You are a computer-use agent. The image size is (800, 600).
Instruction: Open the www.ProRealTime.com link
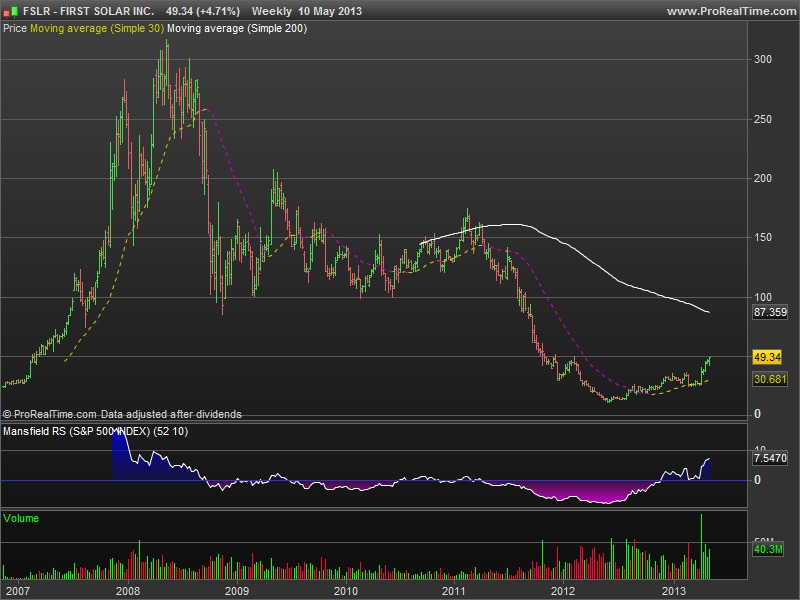point(729,11)
